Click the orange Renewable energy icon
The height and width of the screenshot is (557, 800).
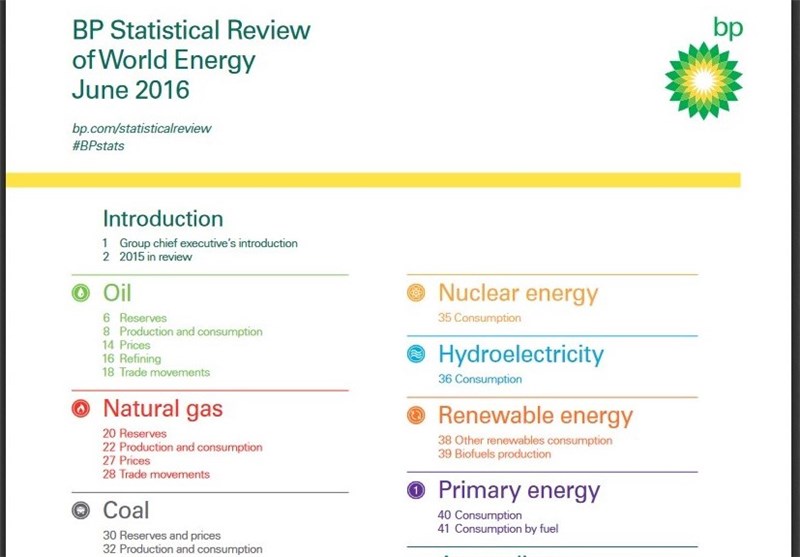pos(415,415)
